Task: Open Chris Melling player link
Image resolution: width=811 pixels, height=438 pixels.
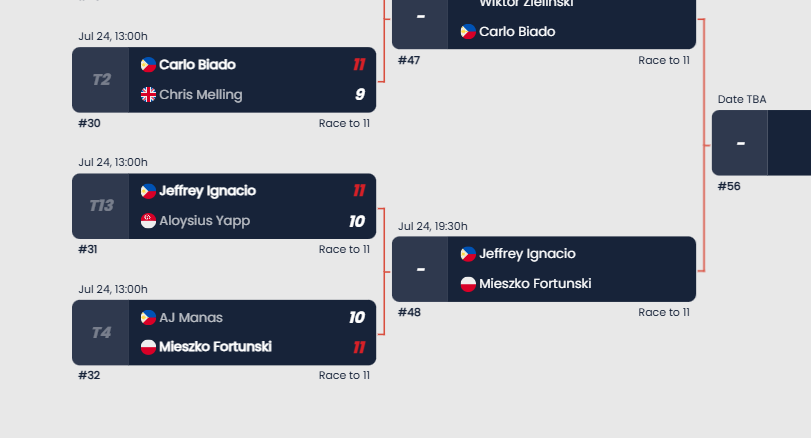Action: click(x=200, y=95)
